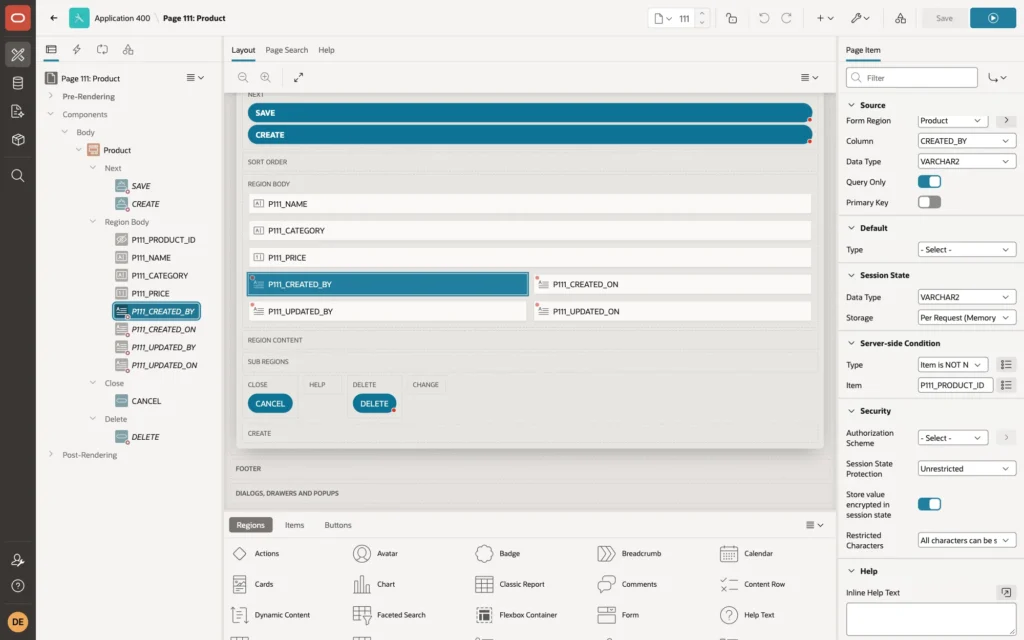Click the page number 111 field
The width and height of the screenshot is (1024, 640).
click(x=684, y=18)
